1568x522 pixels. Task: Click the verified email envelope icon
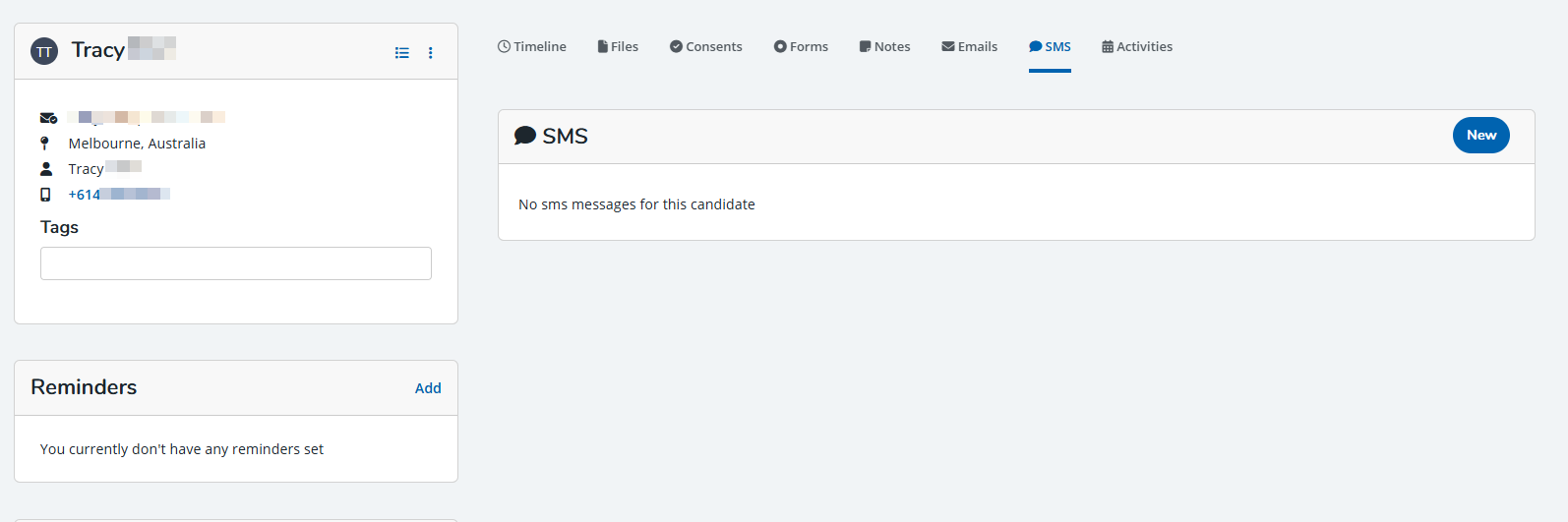coord(47,118)
